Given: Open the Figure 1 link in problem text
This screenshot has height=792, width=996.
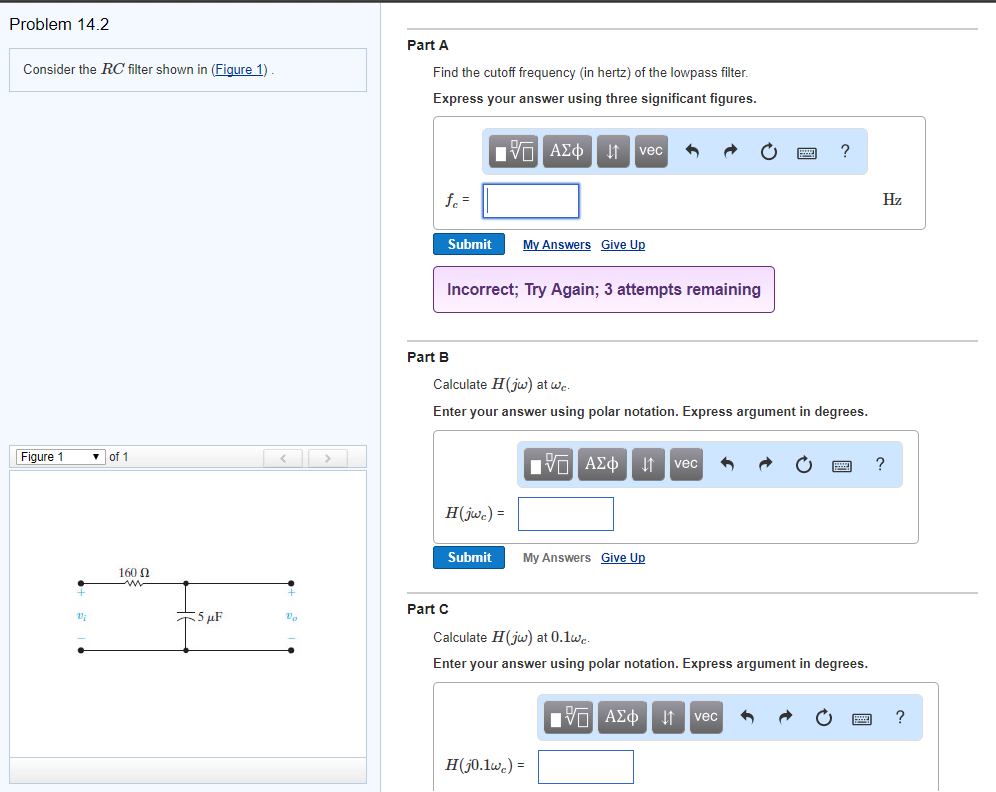Looking at the screenshot, I should (x=239, y=69).
